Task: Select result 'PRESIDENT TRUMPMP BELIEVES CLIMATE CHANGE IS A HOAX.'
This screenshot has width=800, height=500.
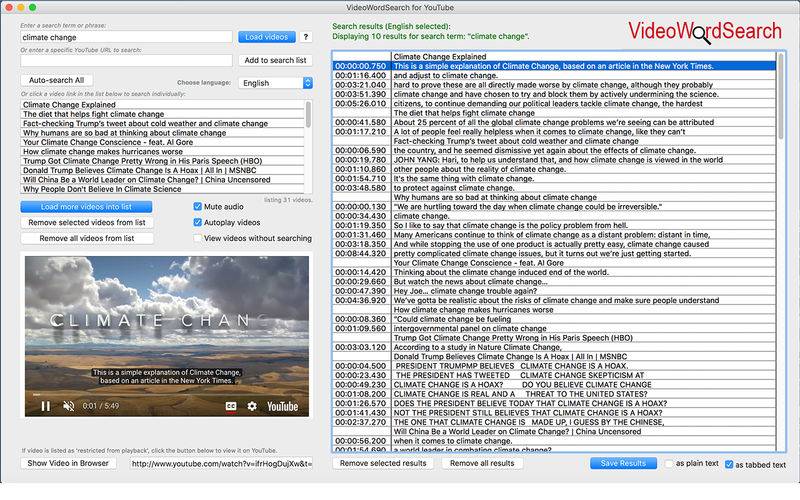Action: pyautogui.click(x=555, y=366)
